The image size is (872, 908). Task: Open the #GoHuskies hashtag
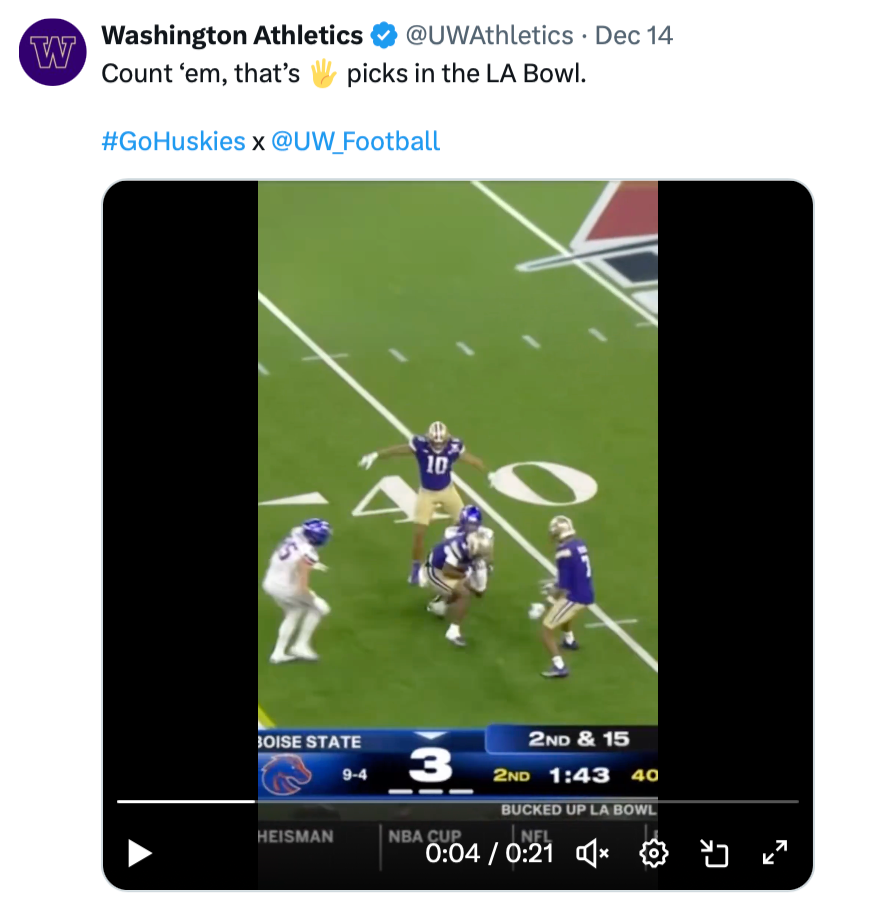173,141
